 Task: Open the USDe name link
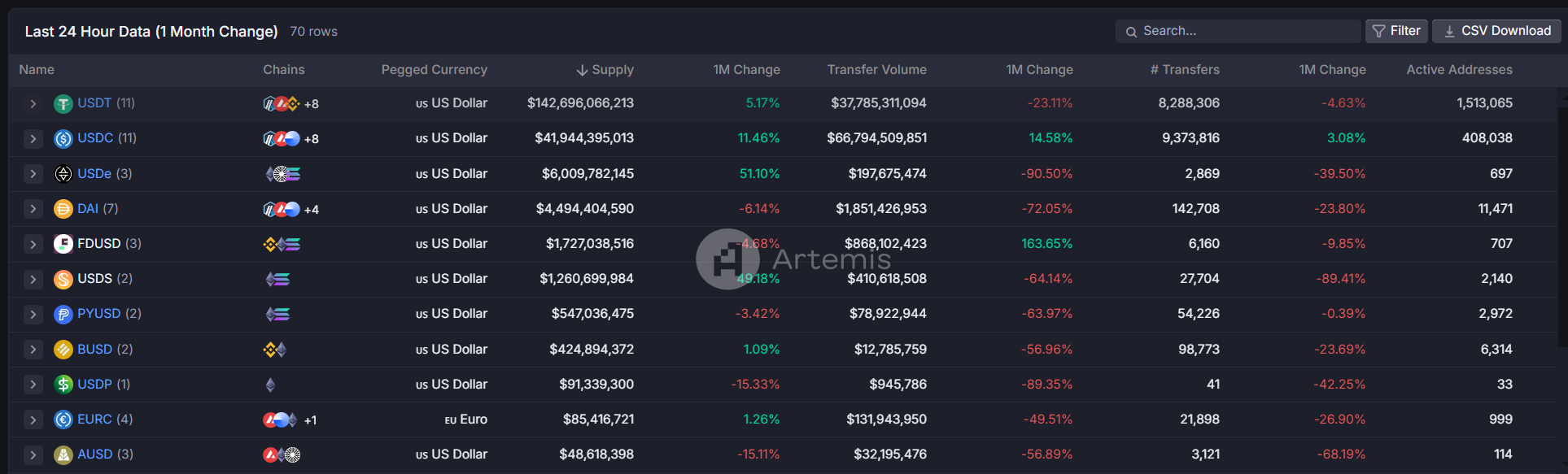(x=94, y=174)
